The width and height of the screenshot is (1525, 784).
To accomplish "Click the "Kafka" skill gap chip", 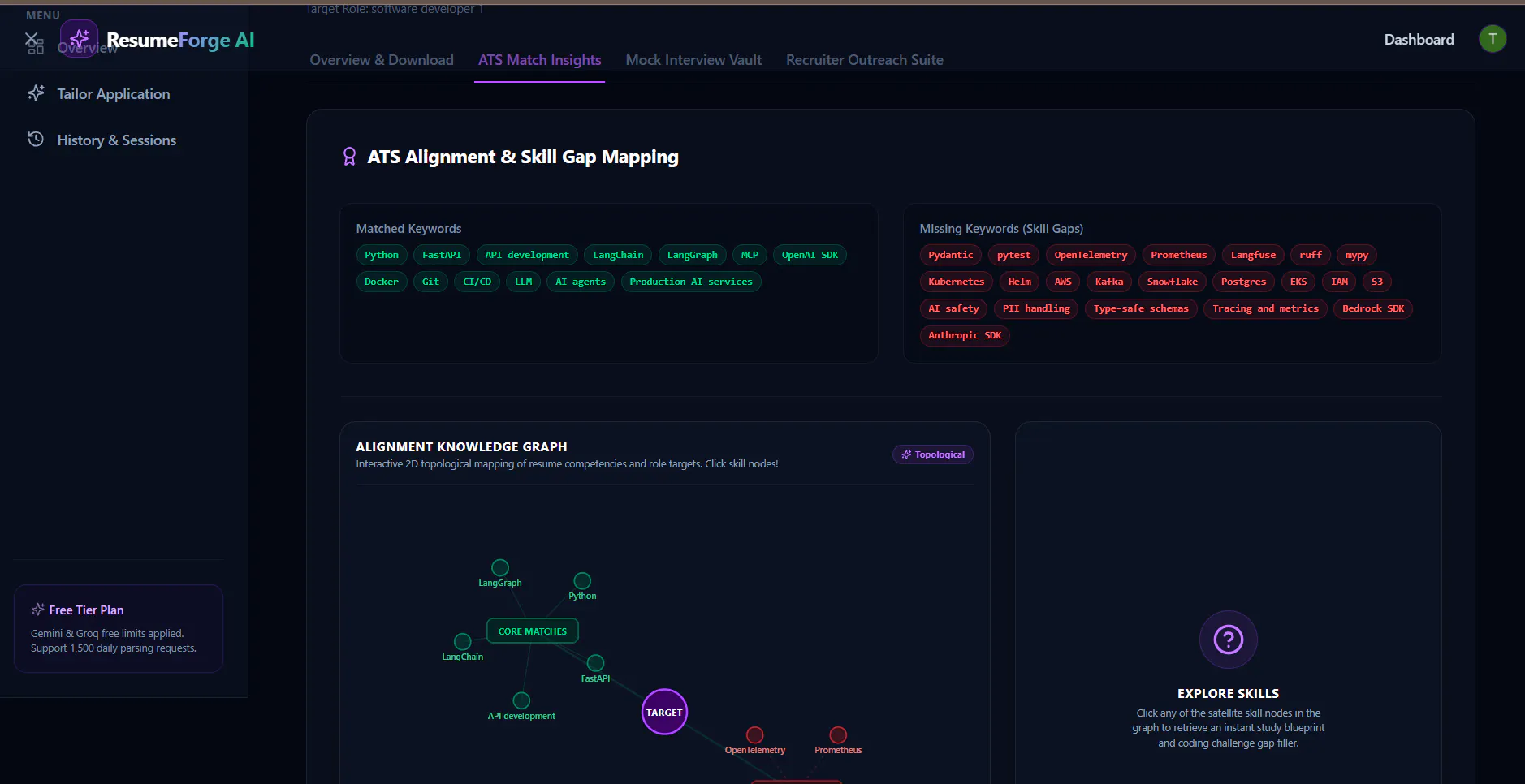I will pyautogui.click(x=1109, y=282).
